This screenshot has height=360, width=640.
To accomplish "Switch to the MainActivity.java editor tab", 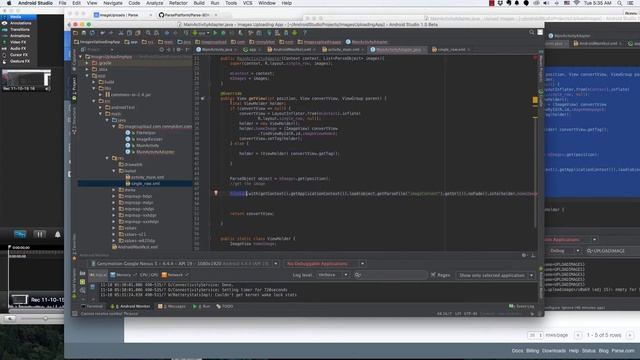I will [217, 49].
